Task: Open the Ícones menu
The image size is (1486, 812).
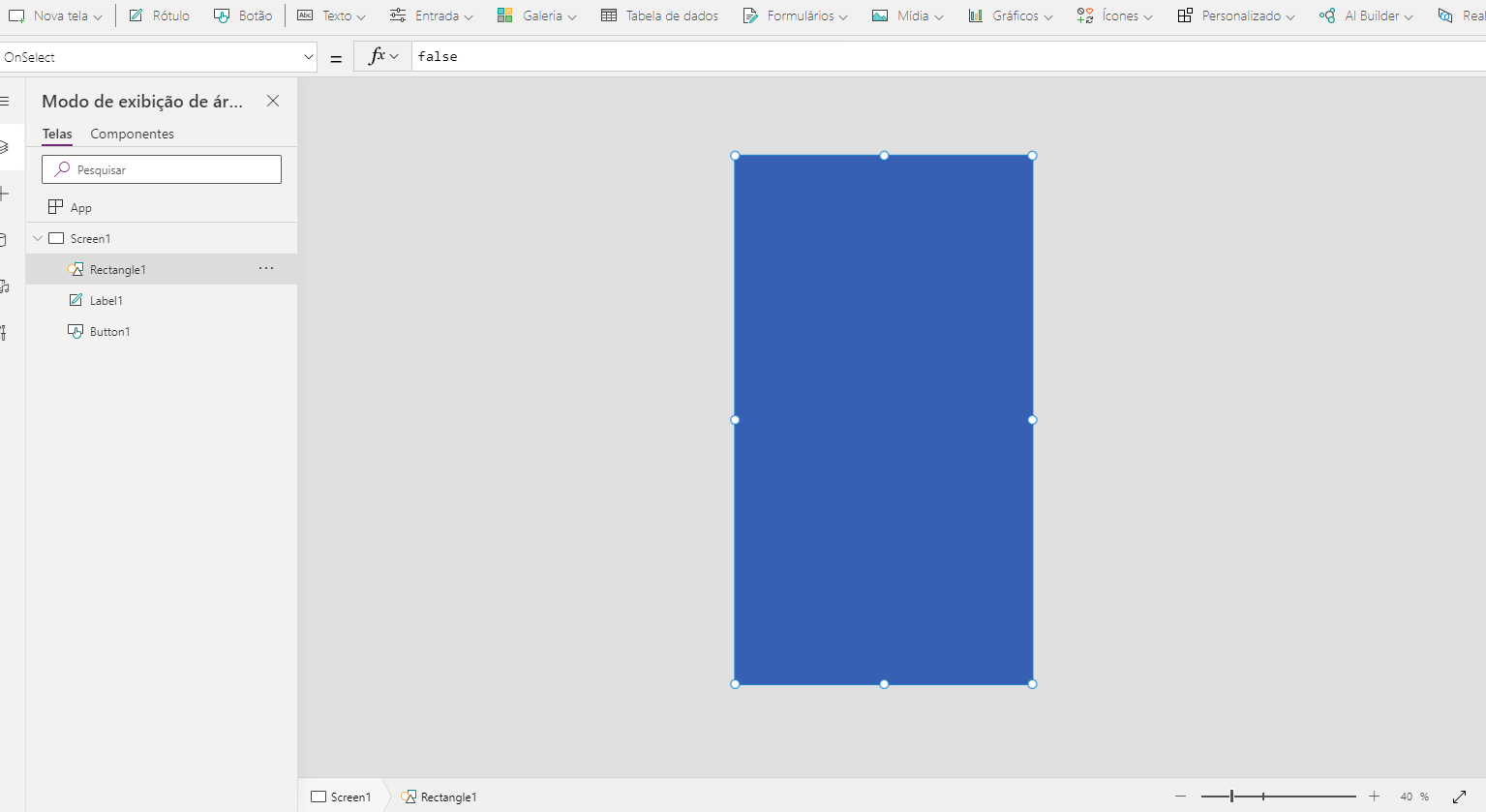Action: point(1114,15)
